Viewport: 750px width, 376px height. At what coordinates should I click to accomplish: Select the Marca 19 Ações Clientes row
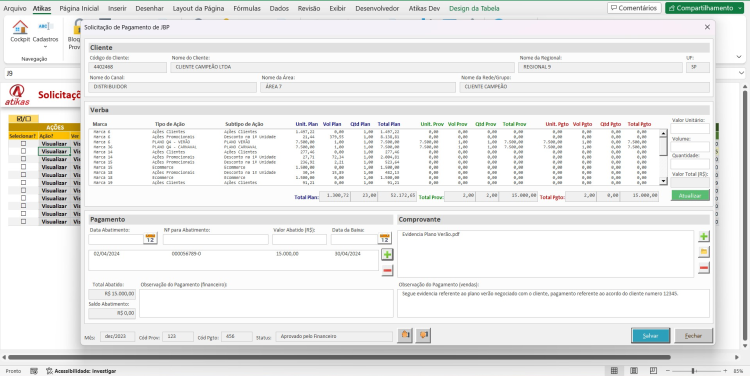tap(375, 182)
